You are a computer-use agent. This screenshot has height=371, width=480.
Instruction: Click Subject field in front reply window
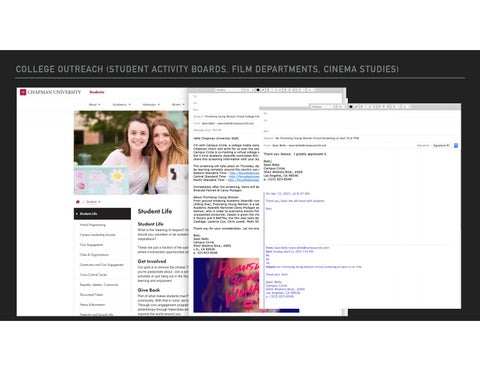(x=361, y=138)
